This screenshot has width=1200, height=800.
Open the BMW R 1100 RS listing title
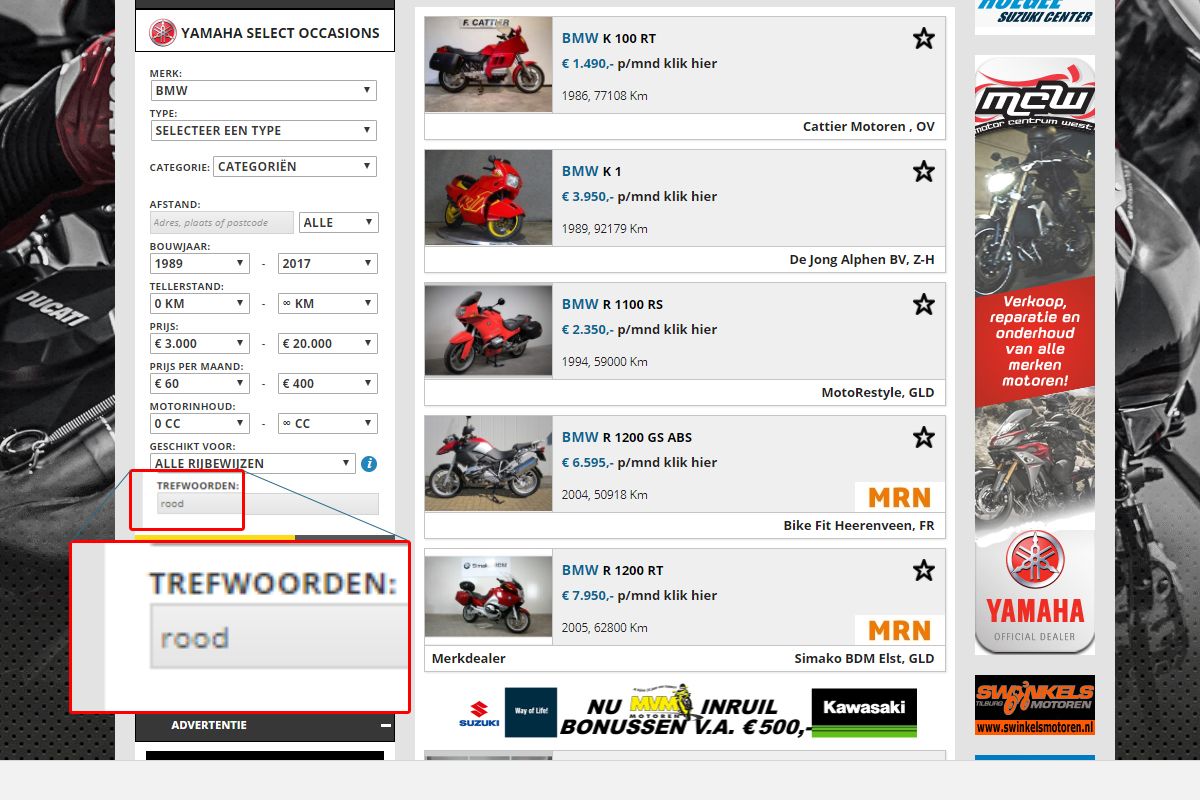click(612, 305)
